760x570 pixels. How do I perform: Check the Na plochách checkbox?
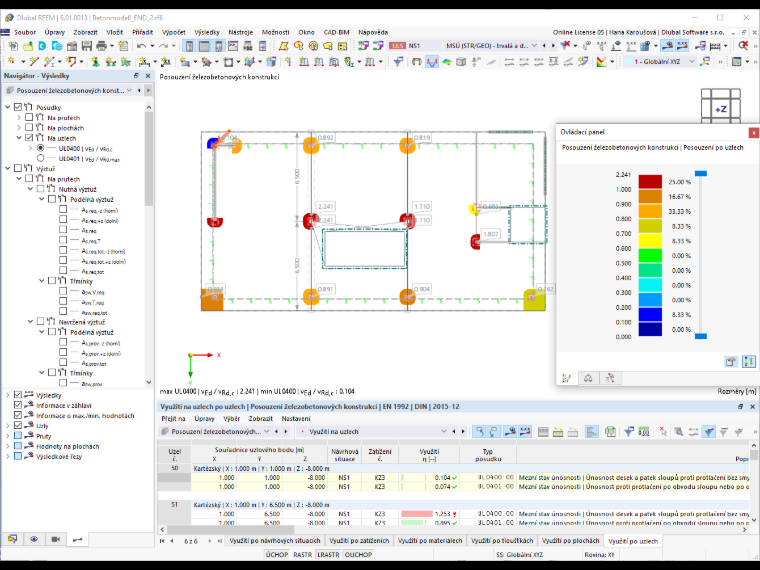[x=29, y=127]
